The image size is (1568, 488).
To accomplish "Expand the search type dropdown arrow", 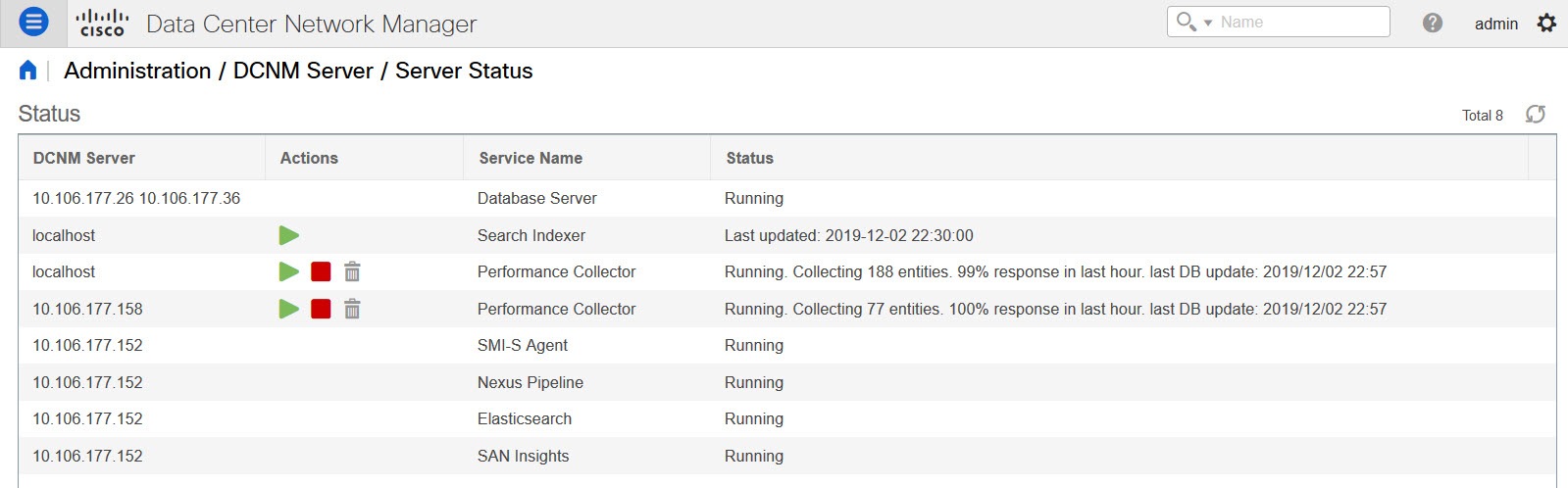I will coord(1208,23).
